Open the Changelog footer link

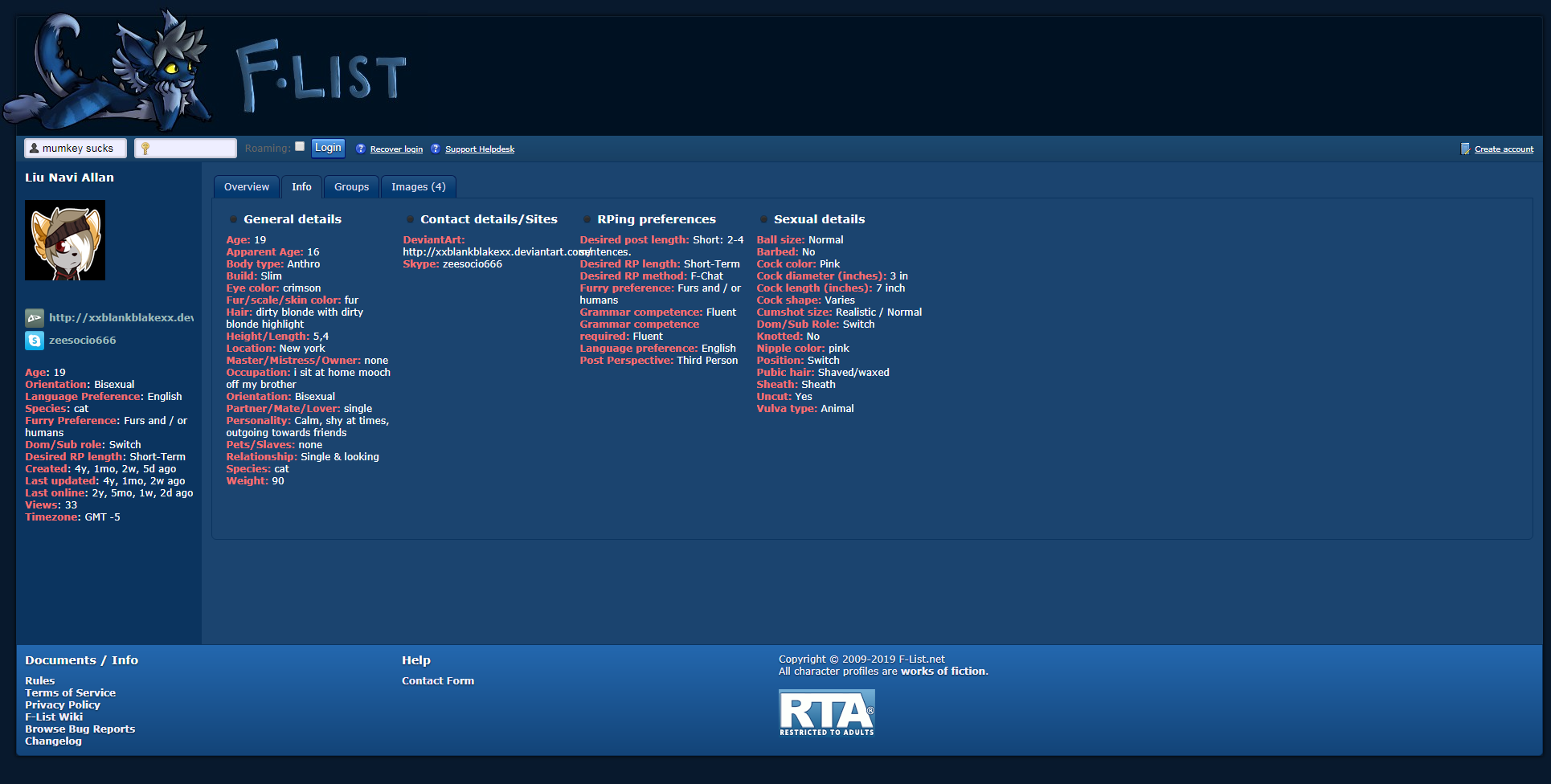click(x=53, y=741)
